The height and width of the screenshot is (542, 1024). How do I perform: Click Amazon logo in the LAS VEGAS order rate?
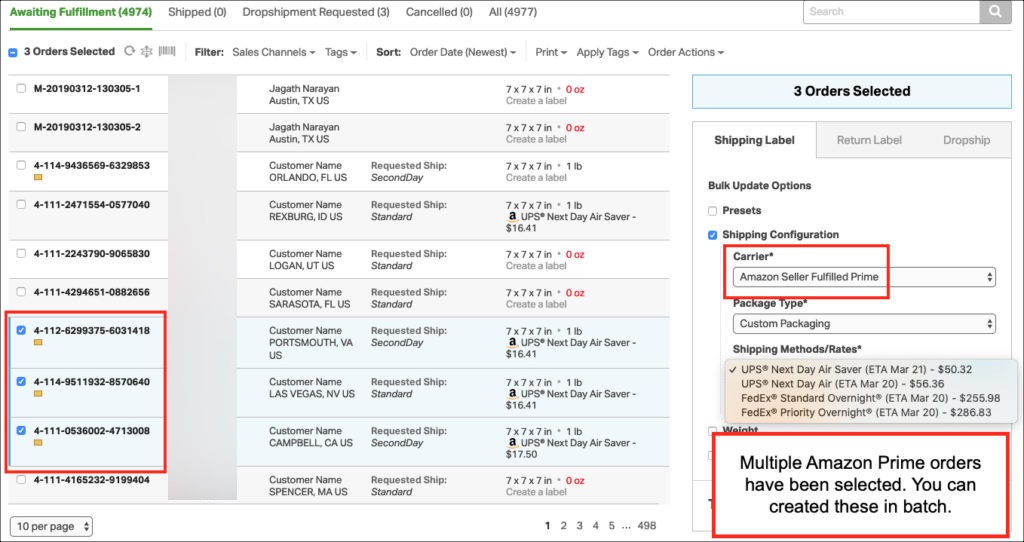point(513,394)
